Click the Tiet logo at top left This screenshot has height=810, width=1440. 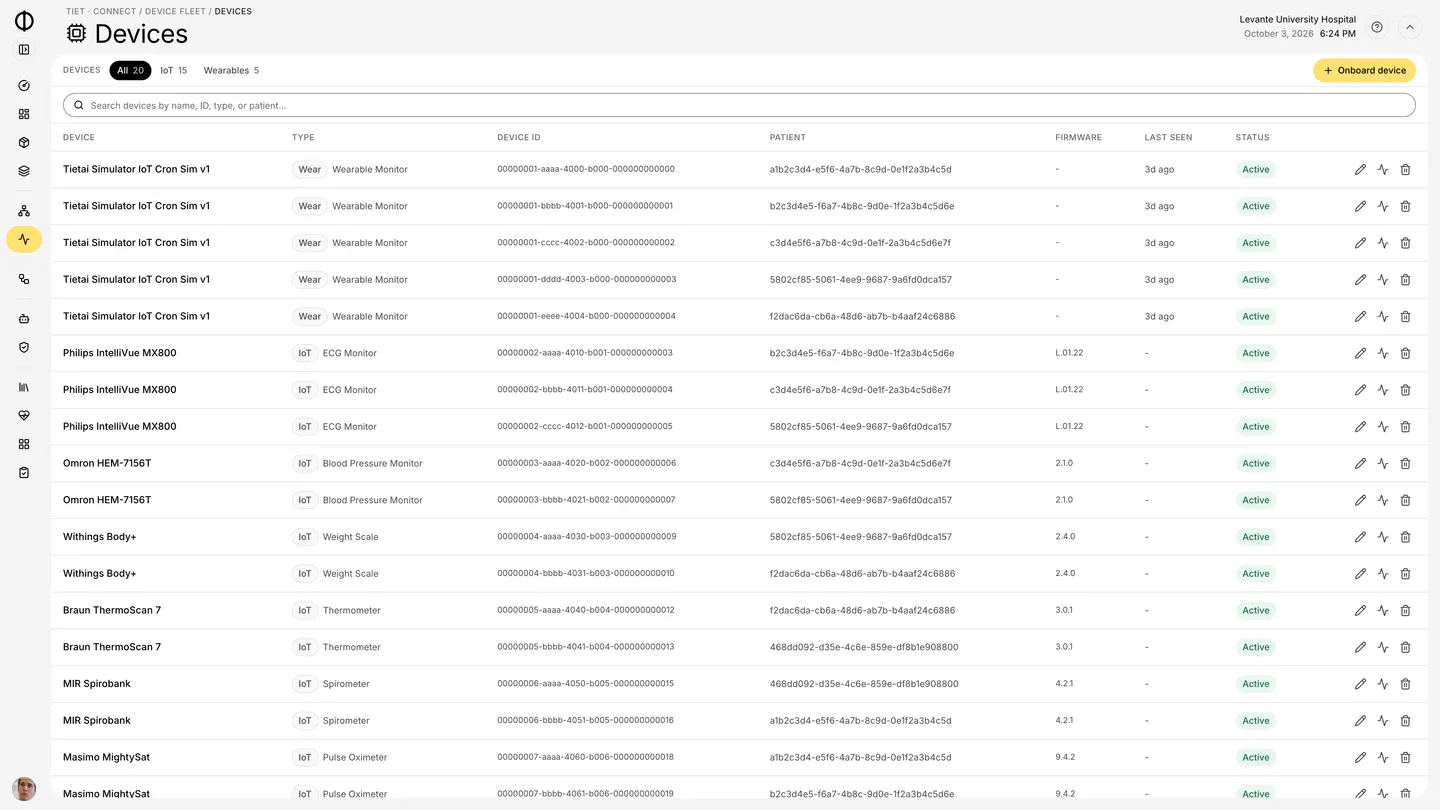[24, 21]
